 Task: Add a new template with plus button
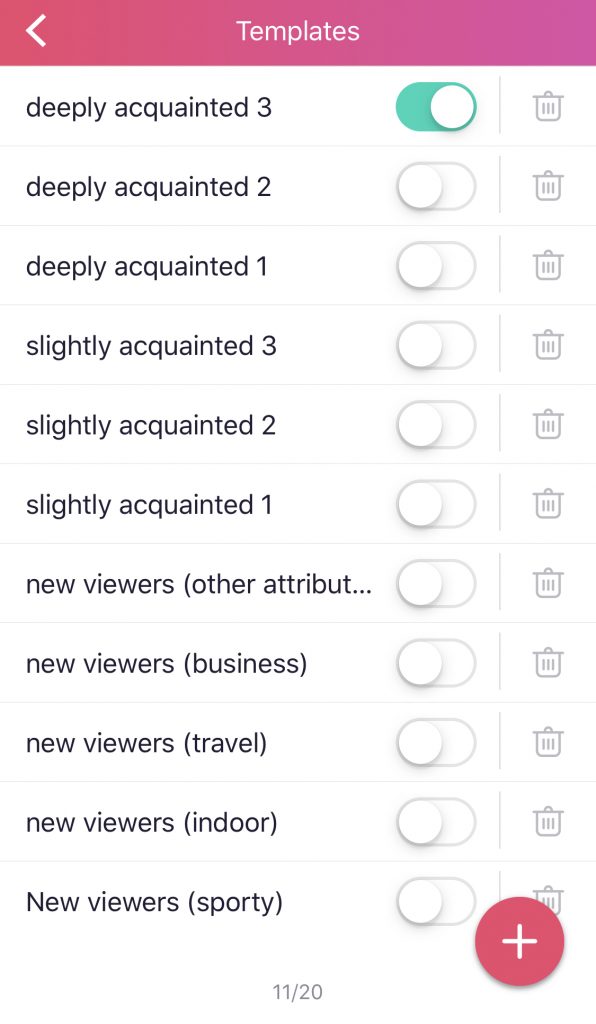tap(520, 941)
